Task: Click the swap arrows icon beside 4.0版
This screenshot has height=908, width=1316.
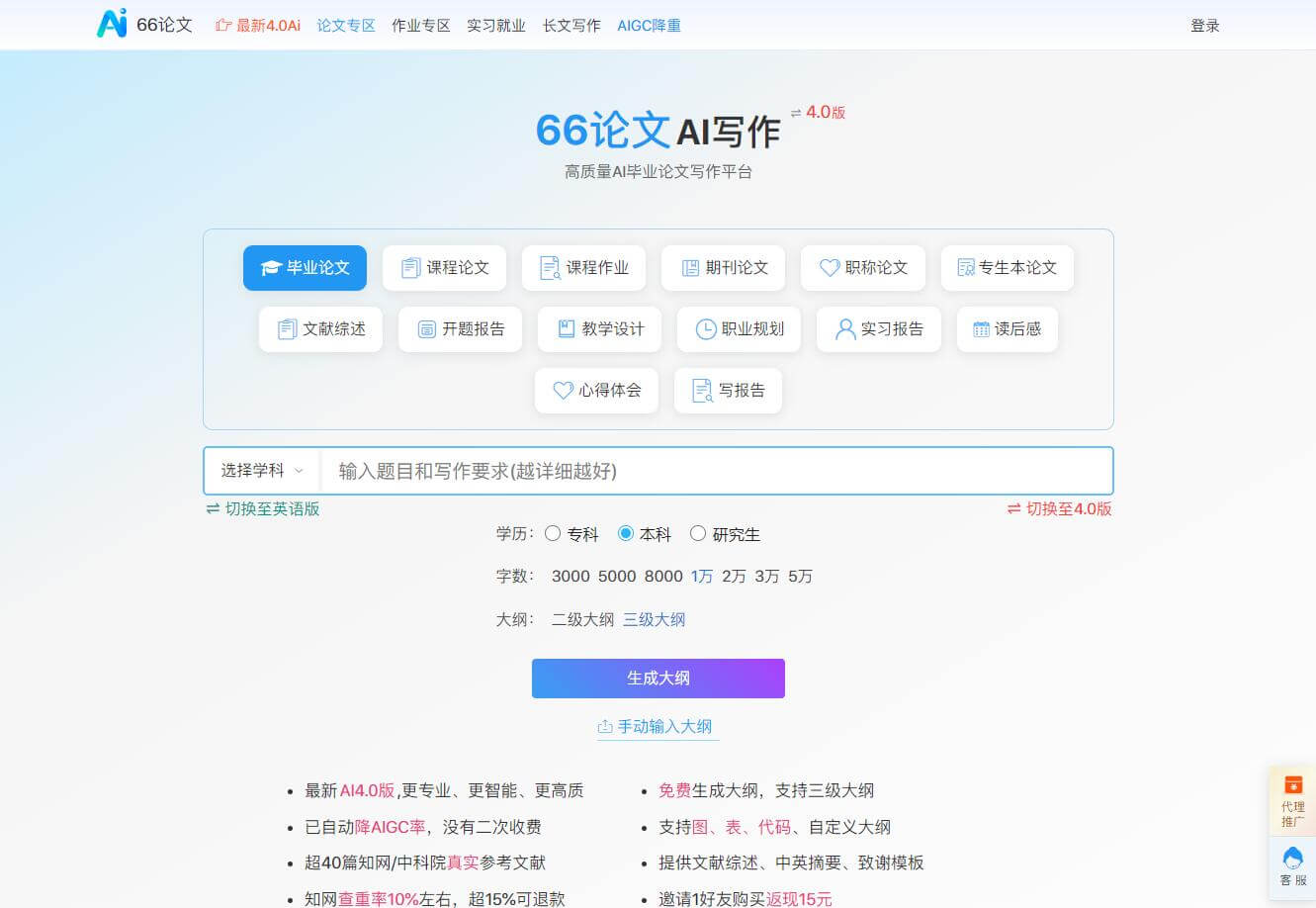Action: [796, 114]
